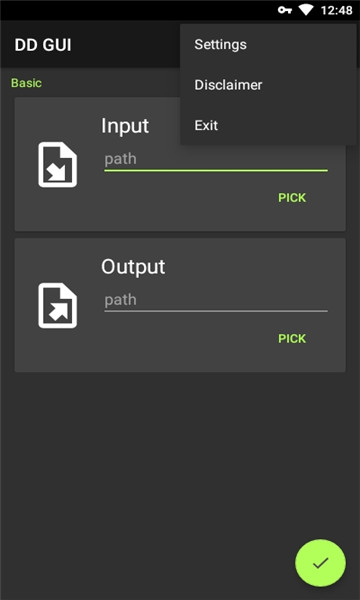The image size is (360, 600).
Task: Focus the Output path text field
Action: coord(216,300)
